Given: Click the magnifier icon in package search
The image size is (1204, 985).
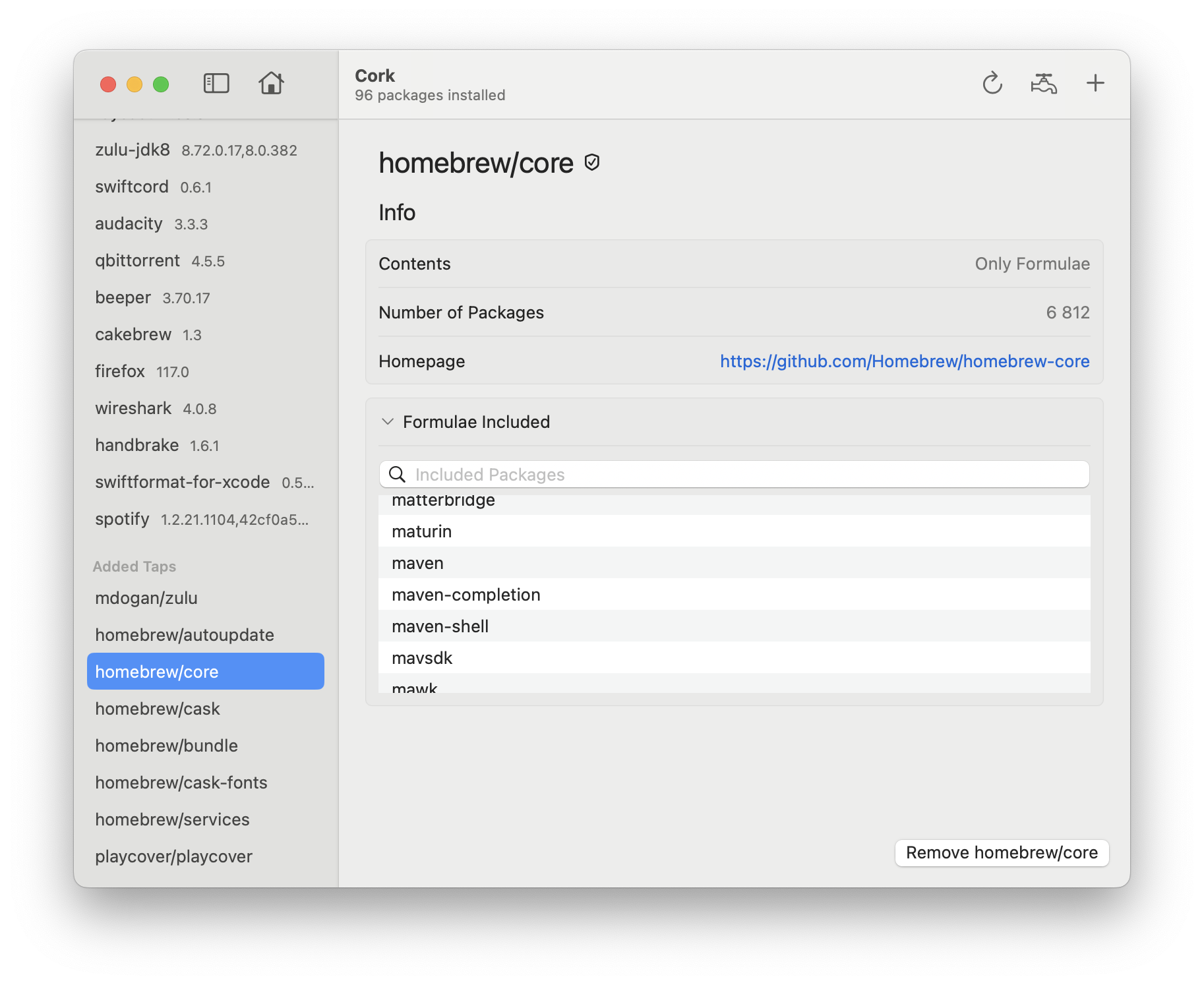Looking at the screenshot, I should (398, 474).
